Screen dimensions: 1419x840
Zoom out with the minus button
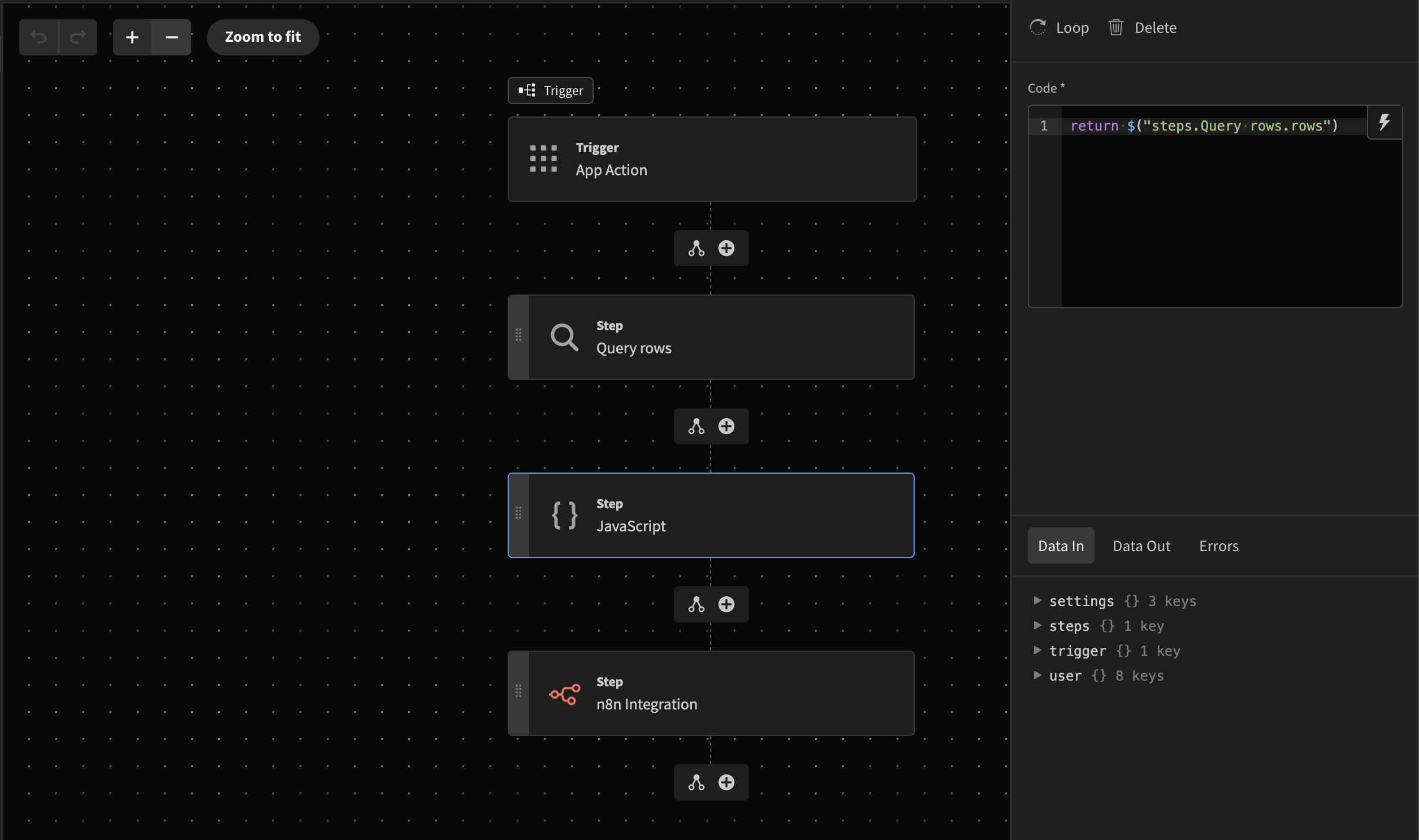tap(171, 37)
